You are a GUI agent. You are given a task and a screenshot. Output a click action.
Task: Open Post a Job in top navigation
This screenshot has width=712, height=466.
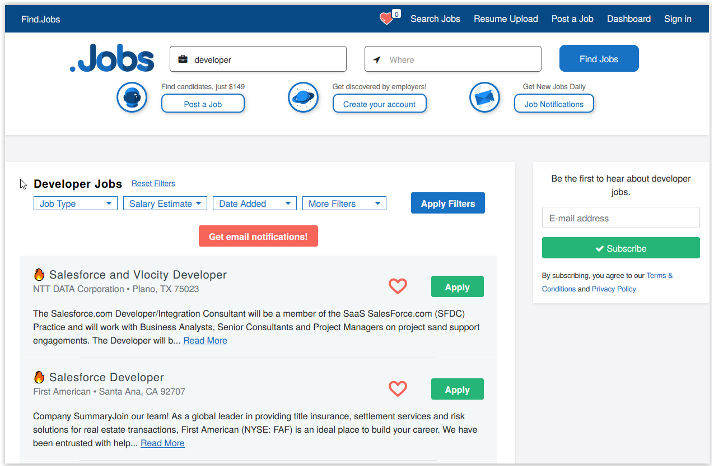coord(572,19)
